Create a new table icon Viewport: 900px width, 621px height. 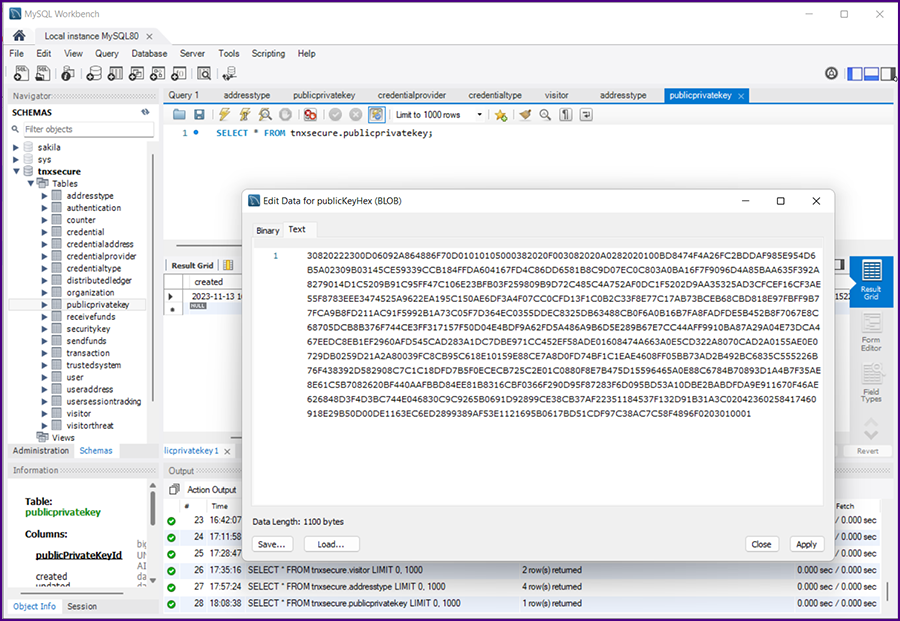click(x=115, y=73)
